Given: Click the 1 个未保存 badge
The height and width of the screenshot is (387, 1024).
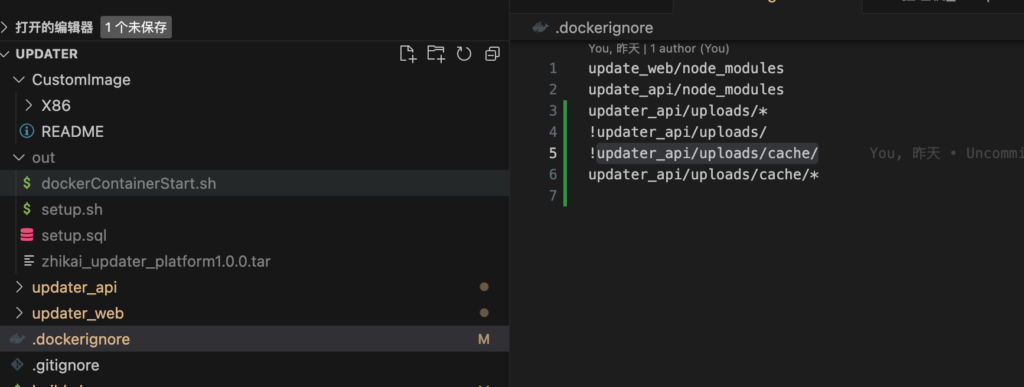Looking at the screenshot, I should [136, 27].
